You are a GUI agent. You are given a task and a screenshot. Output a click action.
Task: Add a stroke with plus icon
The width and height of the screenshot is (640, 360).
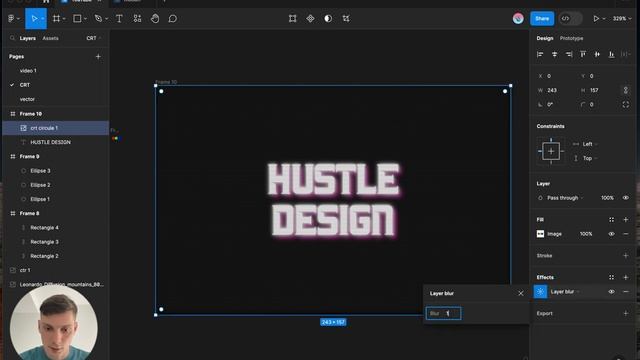[x=626, y=256]
